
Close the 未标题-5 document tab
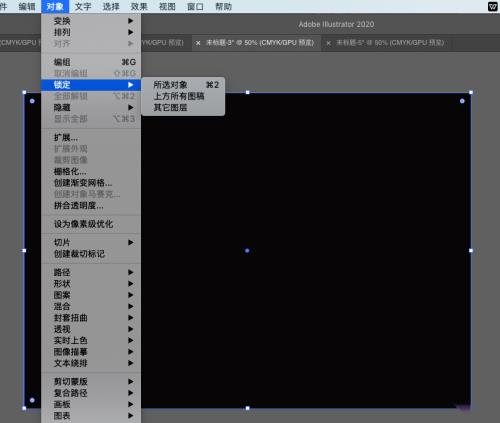pos(328,43)
